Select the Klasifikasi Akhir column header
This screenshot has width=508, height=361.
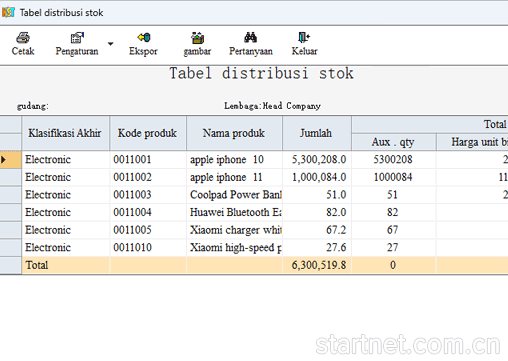click(65, 133)
